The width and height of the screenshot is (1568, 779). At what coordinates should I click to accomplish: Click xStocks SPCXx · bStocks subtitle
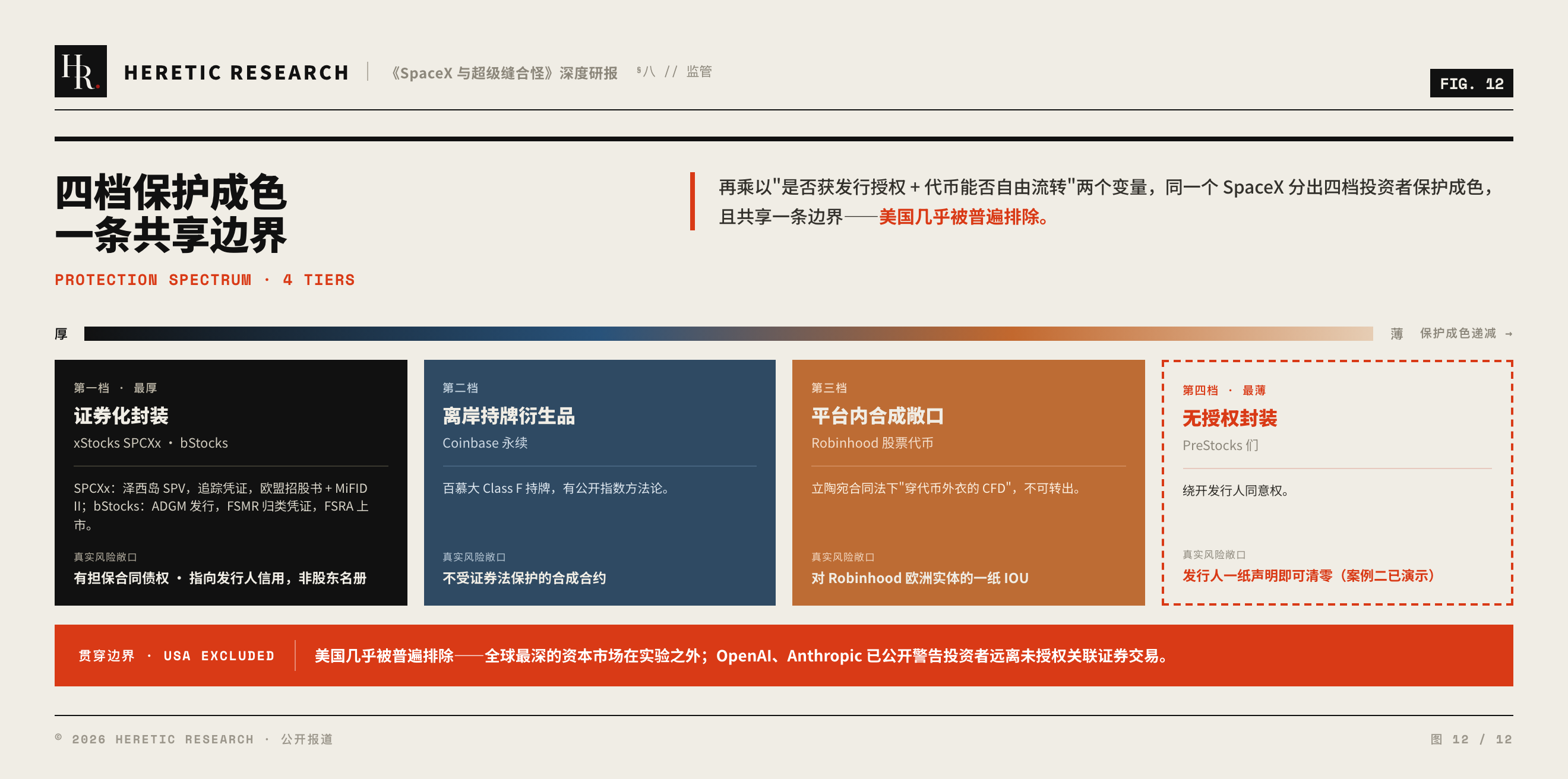click(151, 443)
